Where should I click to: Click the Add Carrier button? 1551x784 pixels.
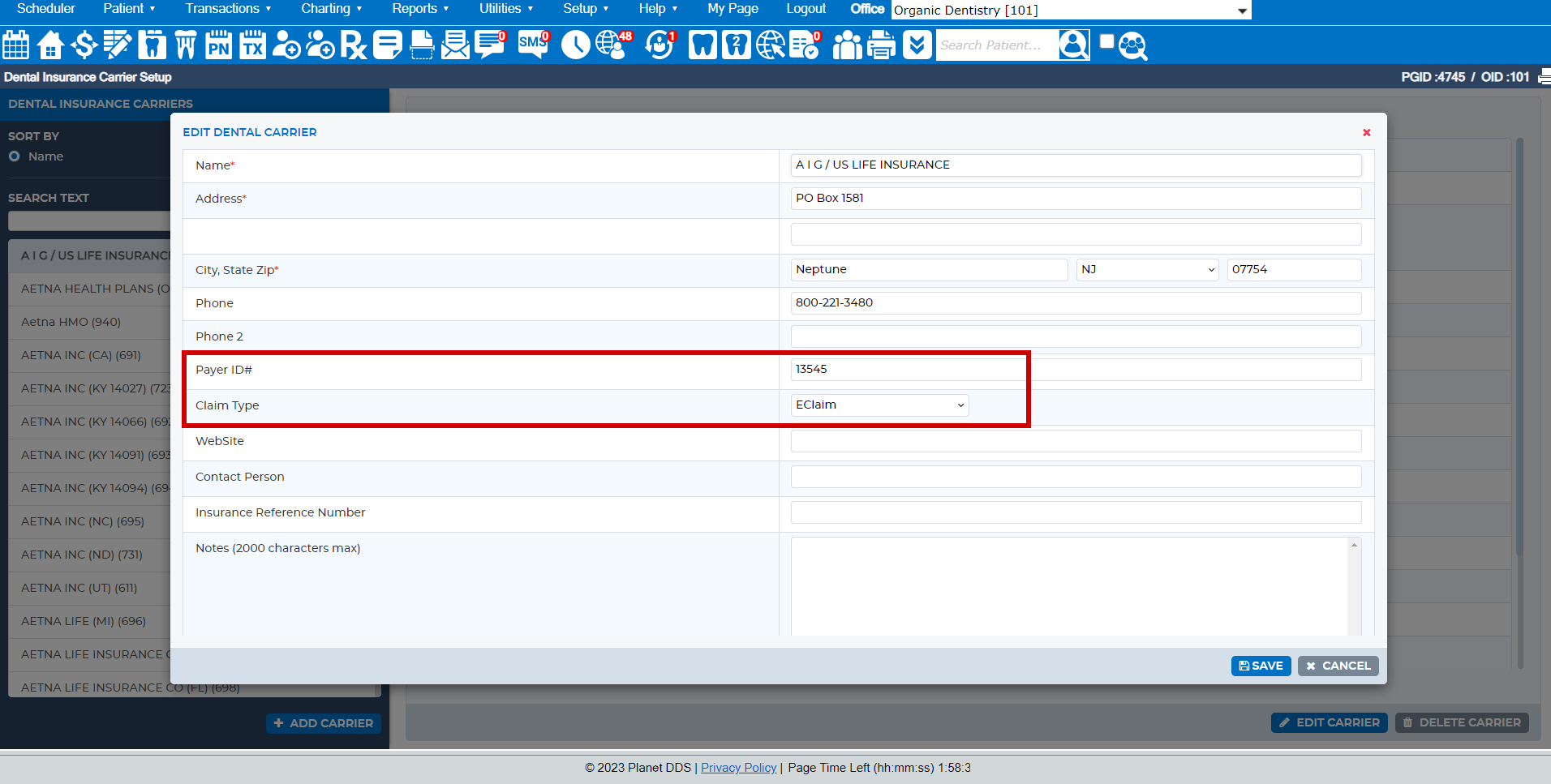tap(323, 723)
